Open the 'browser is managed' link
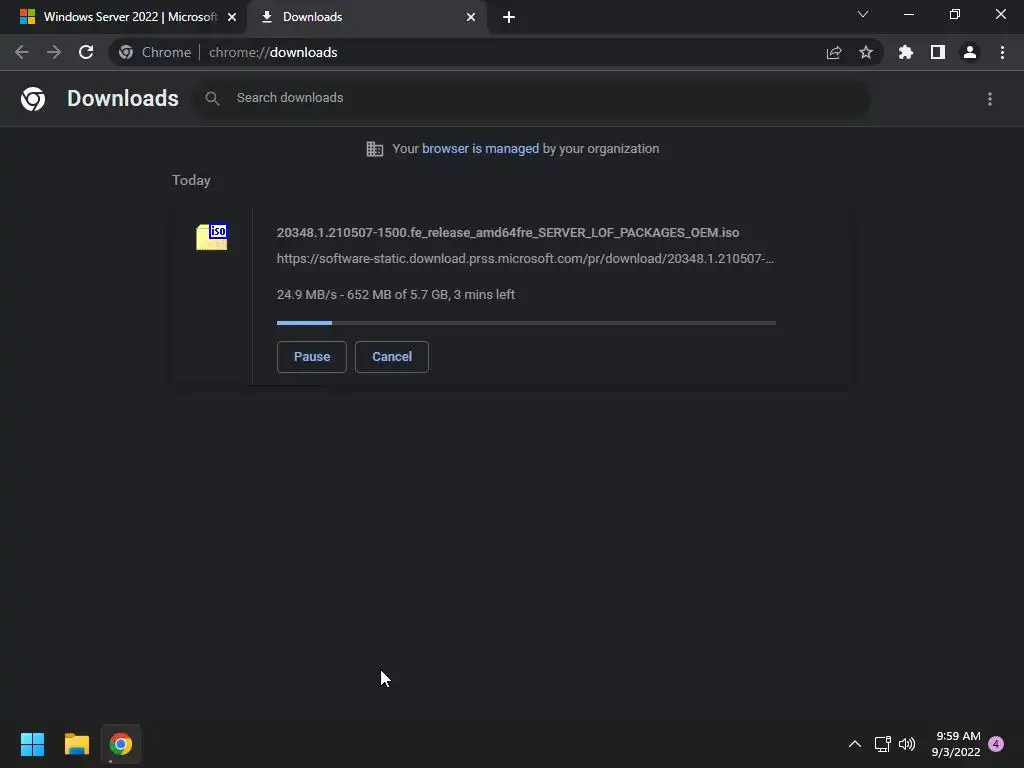The image size is (1024, 768). click(481, 149)
